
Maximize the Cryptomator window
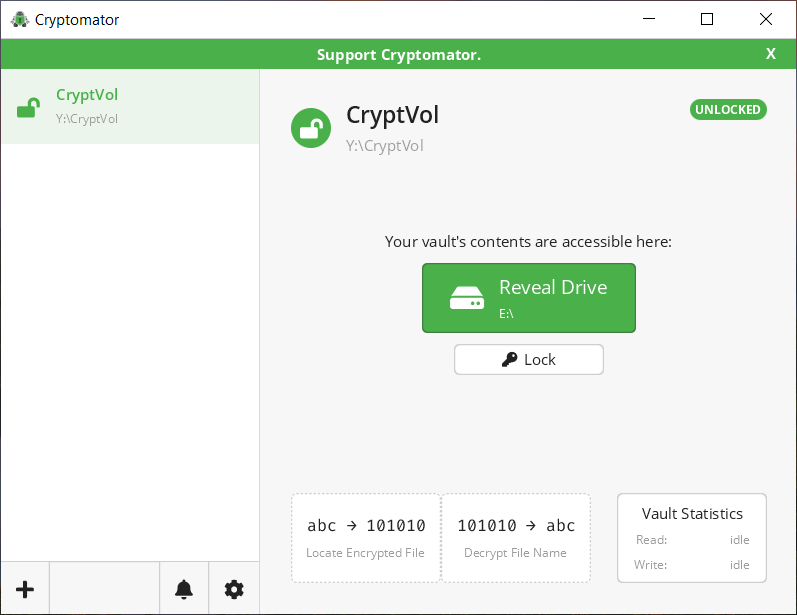point(707,19)
